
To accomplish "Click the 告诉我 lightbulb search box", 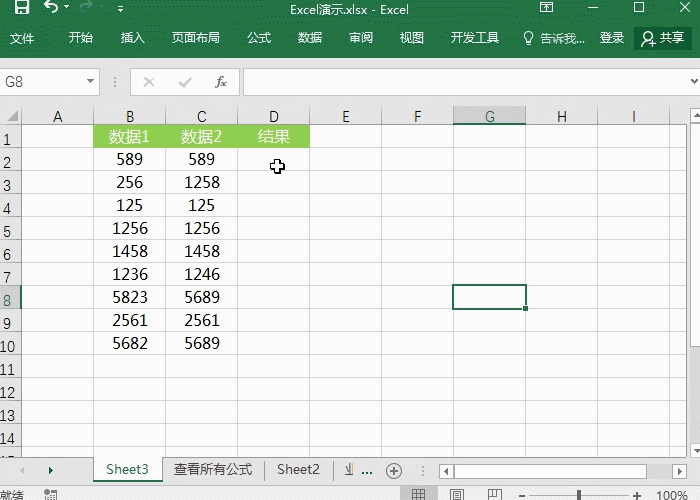I will pyautogui.click(x=554, y=38).
